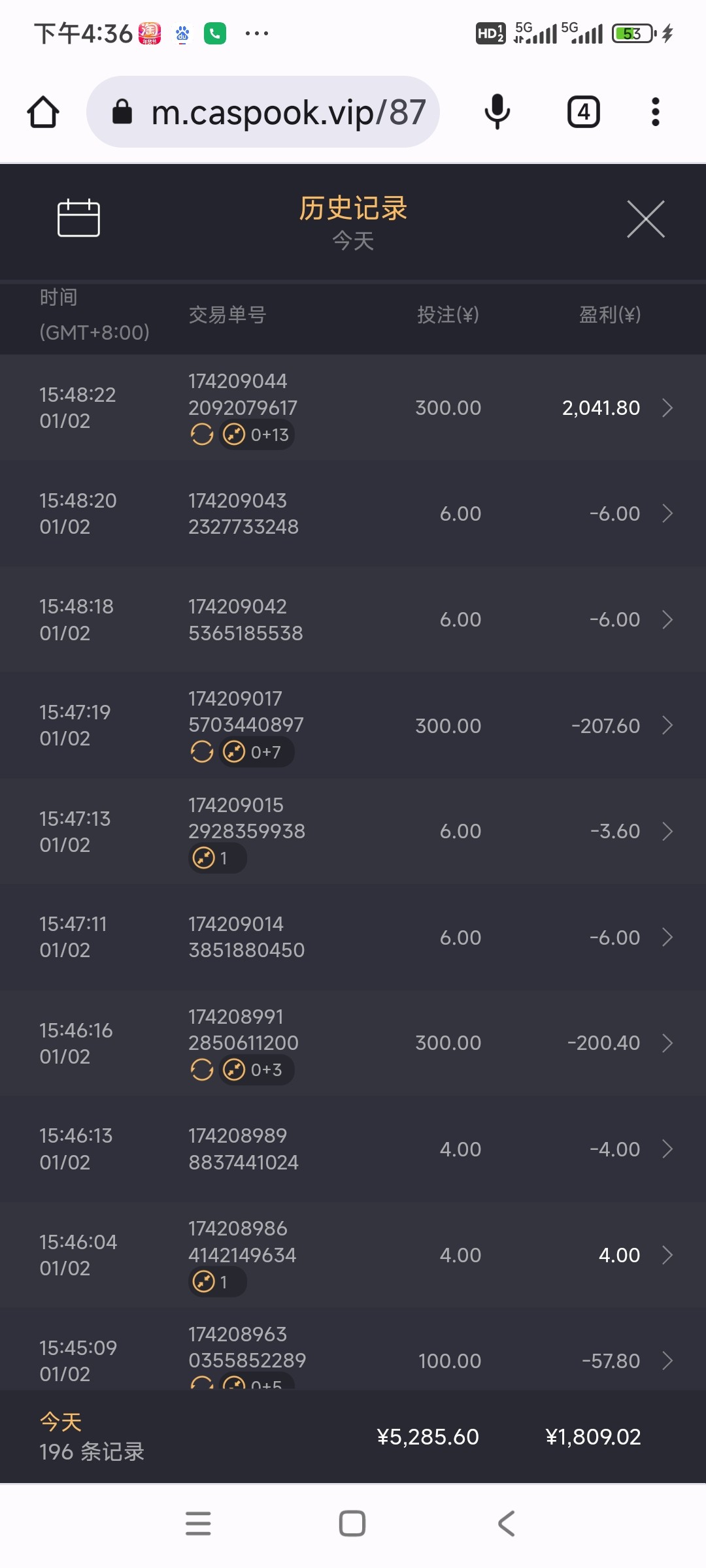This screenshot has width=706, height=1568.
Task: Open the browser three-dot overflow menu
Action: pyautogui.click(x=655, y=112)
